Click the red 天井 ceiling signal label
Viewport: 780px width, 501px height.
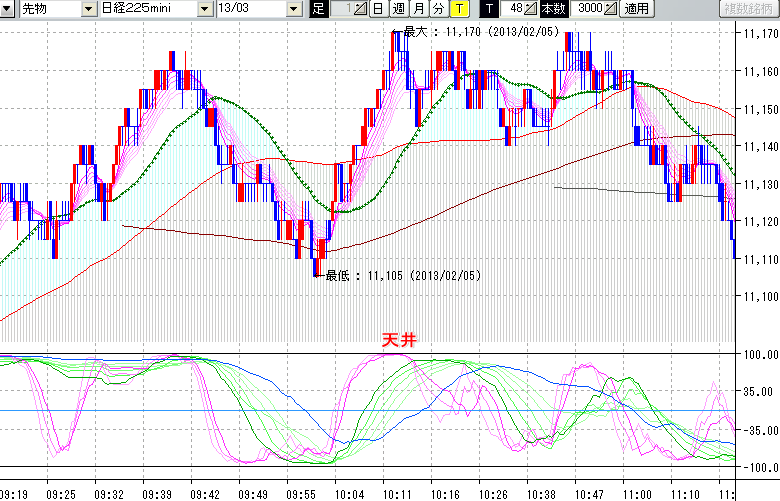[x=398, y=340]
